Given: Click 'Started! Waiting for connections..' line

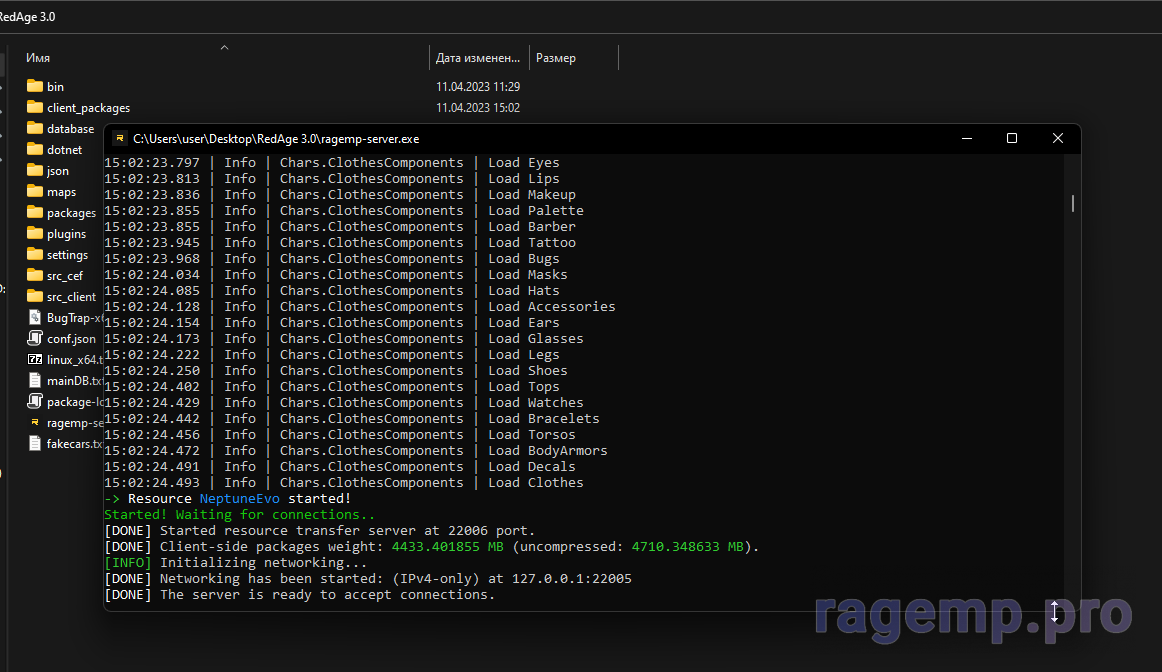Looking at the screenshot, I should (x=239, y=514).
